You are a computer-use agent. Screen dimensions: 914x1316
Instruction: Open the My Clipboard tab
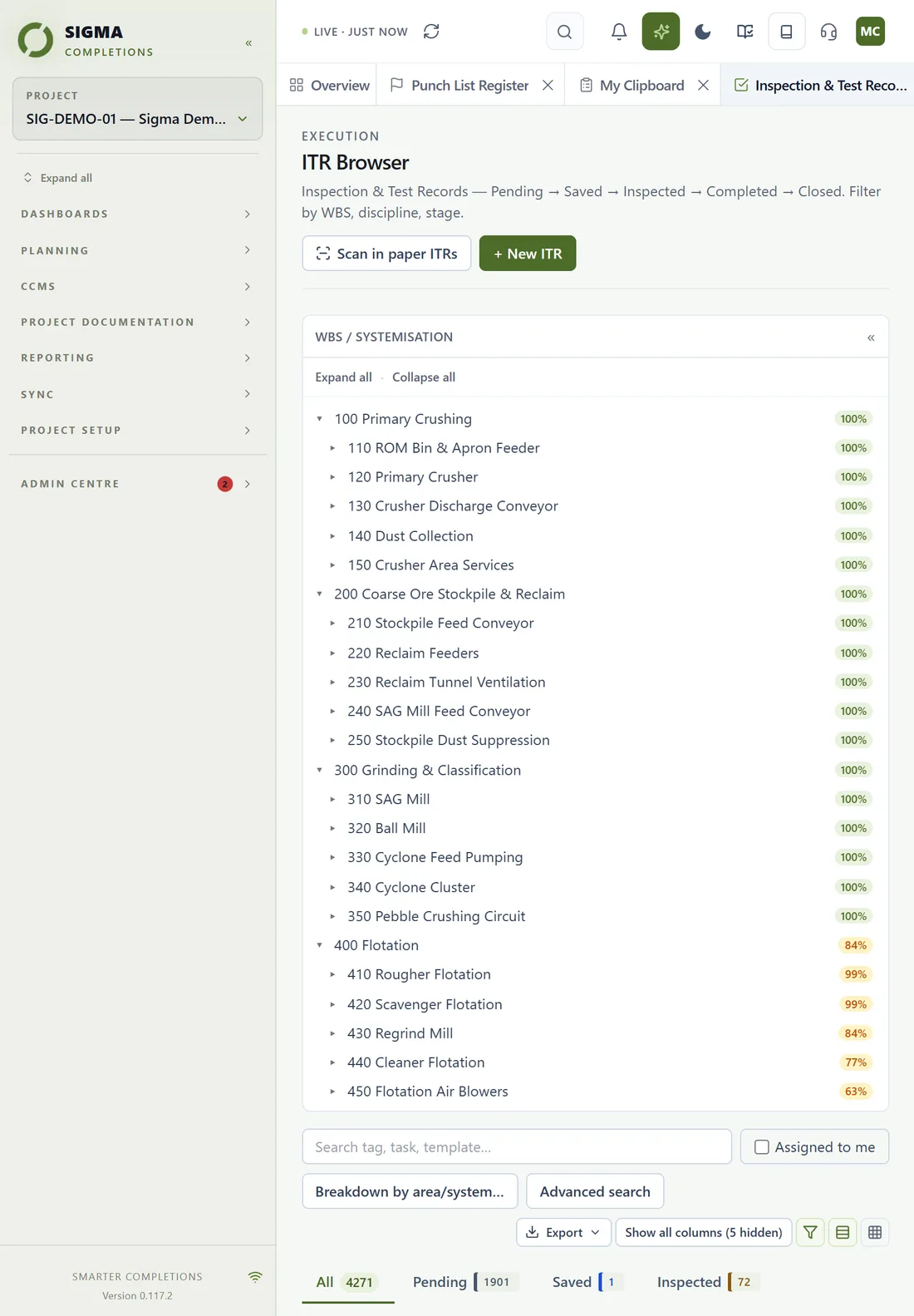pos(631,85)
